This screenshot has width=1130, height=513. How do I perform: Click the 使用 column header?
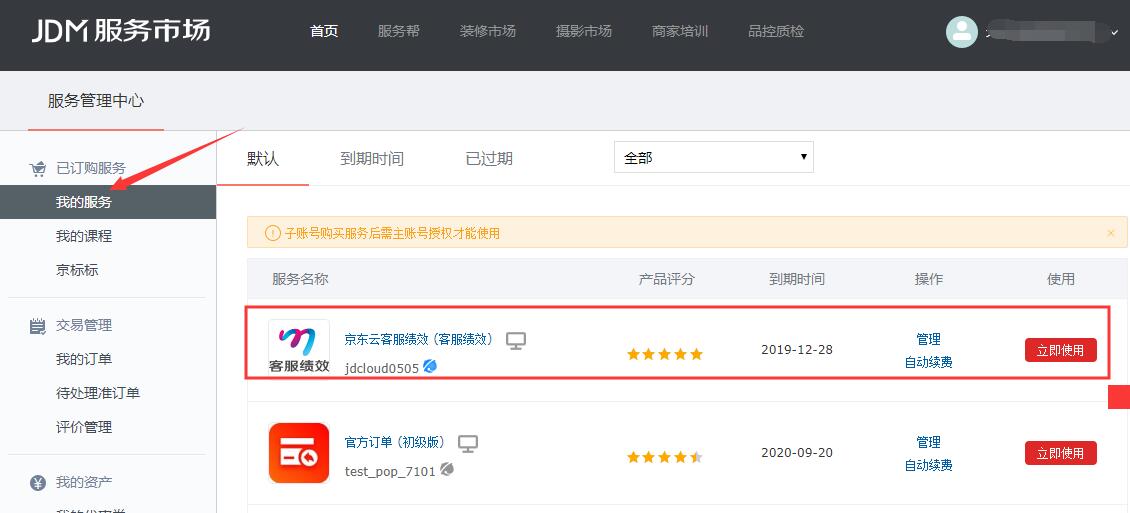coord(1061,279)
